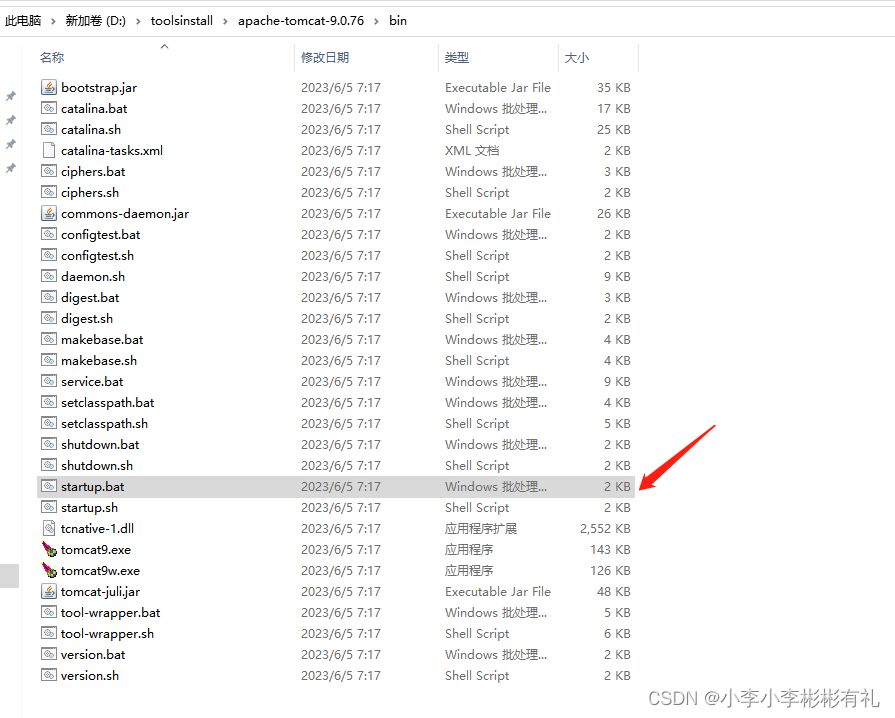Viewport: 895px width, 718px height.
Task: Click 应用程序扩展 type of tcnative-1.dll
Action: (481, 529)
